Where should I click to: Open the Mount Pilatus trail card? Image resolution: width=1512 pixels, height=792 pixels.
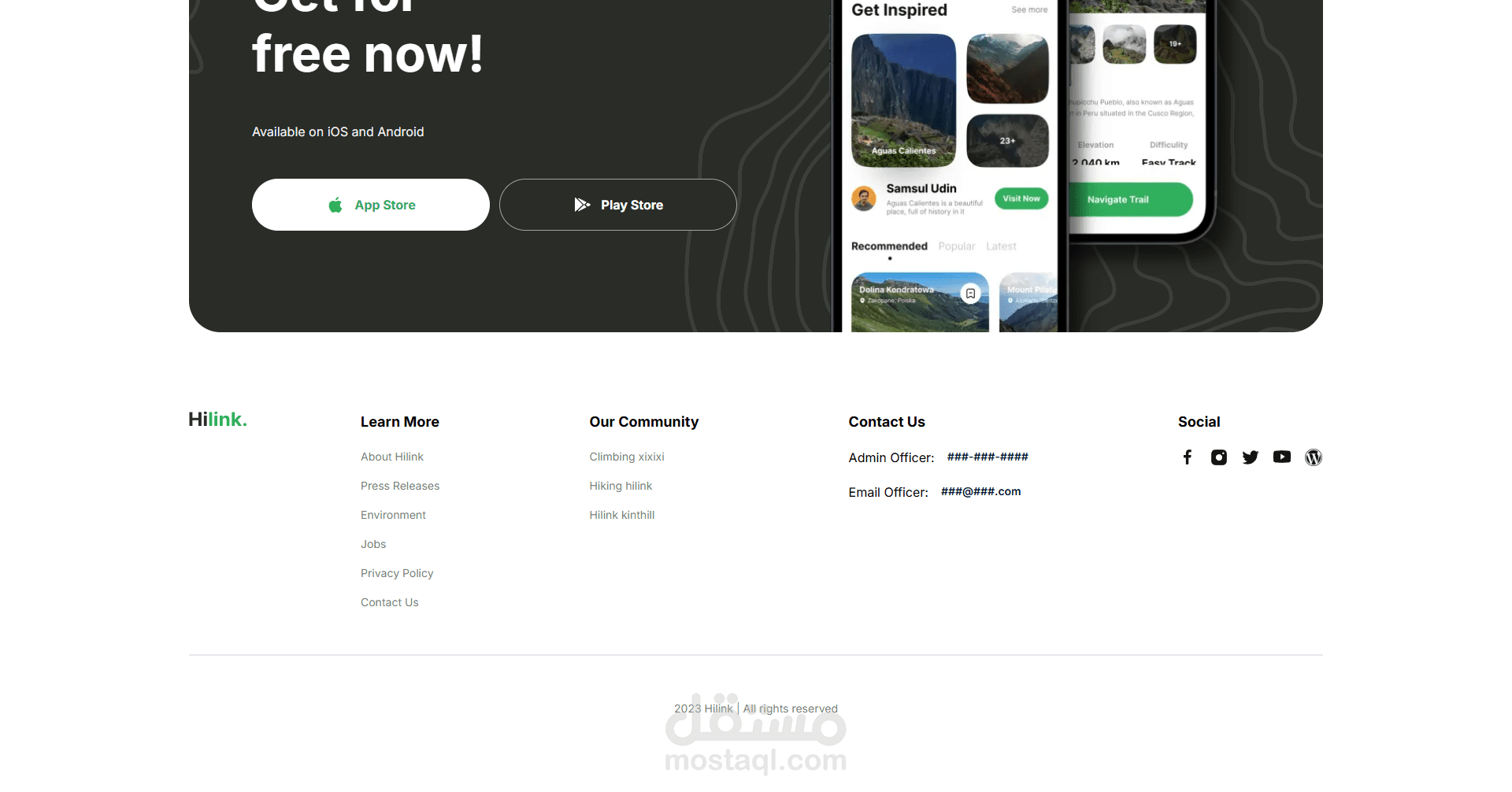click(x=1028, y=302)
